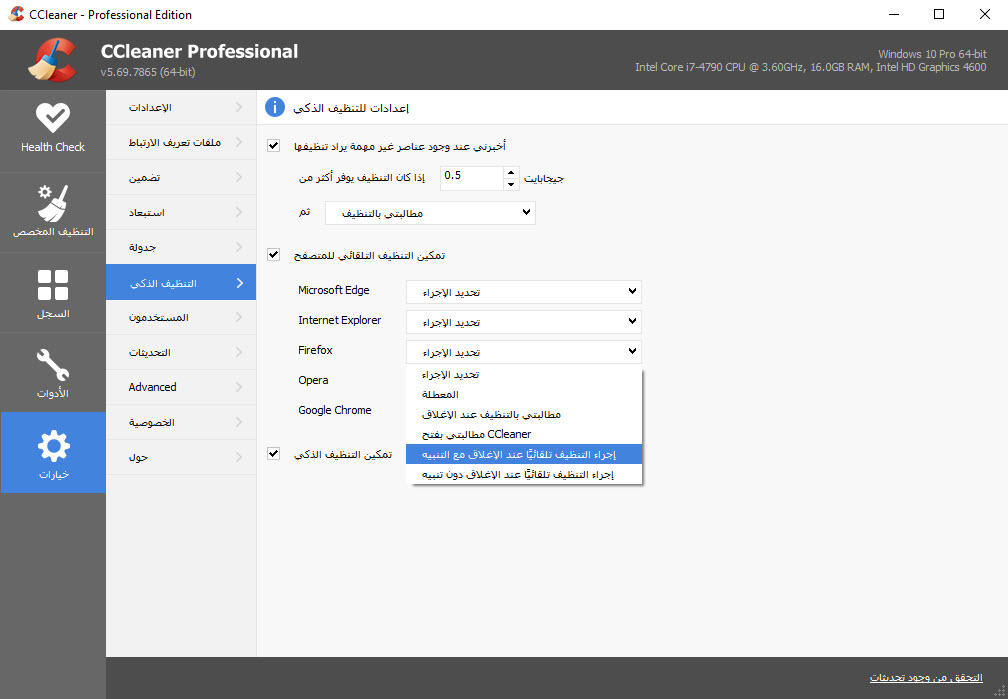Open the الإعدادات settings tab
The image size is (1008, 699).
[x=181, y=107]
